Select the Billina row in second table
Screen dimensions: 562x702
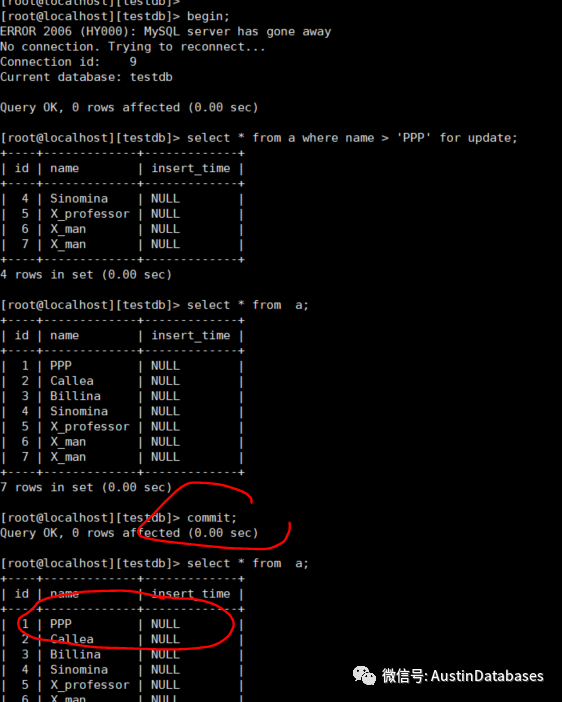point(122,396)
